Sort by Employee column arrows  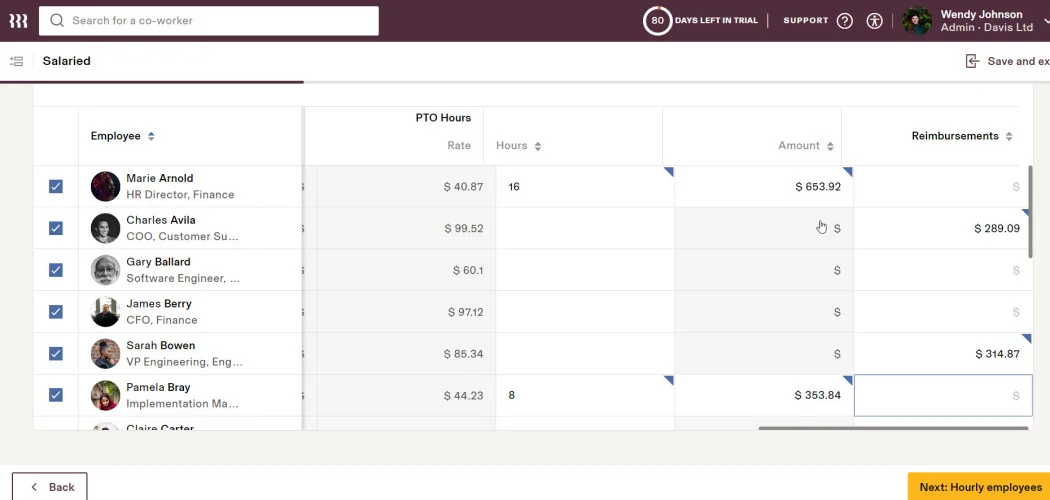coord(151,136)
